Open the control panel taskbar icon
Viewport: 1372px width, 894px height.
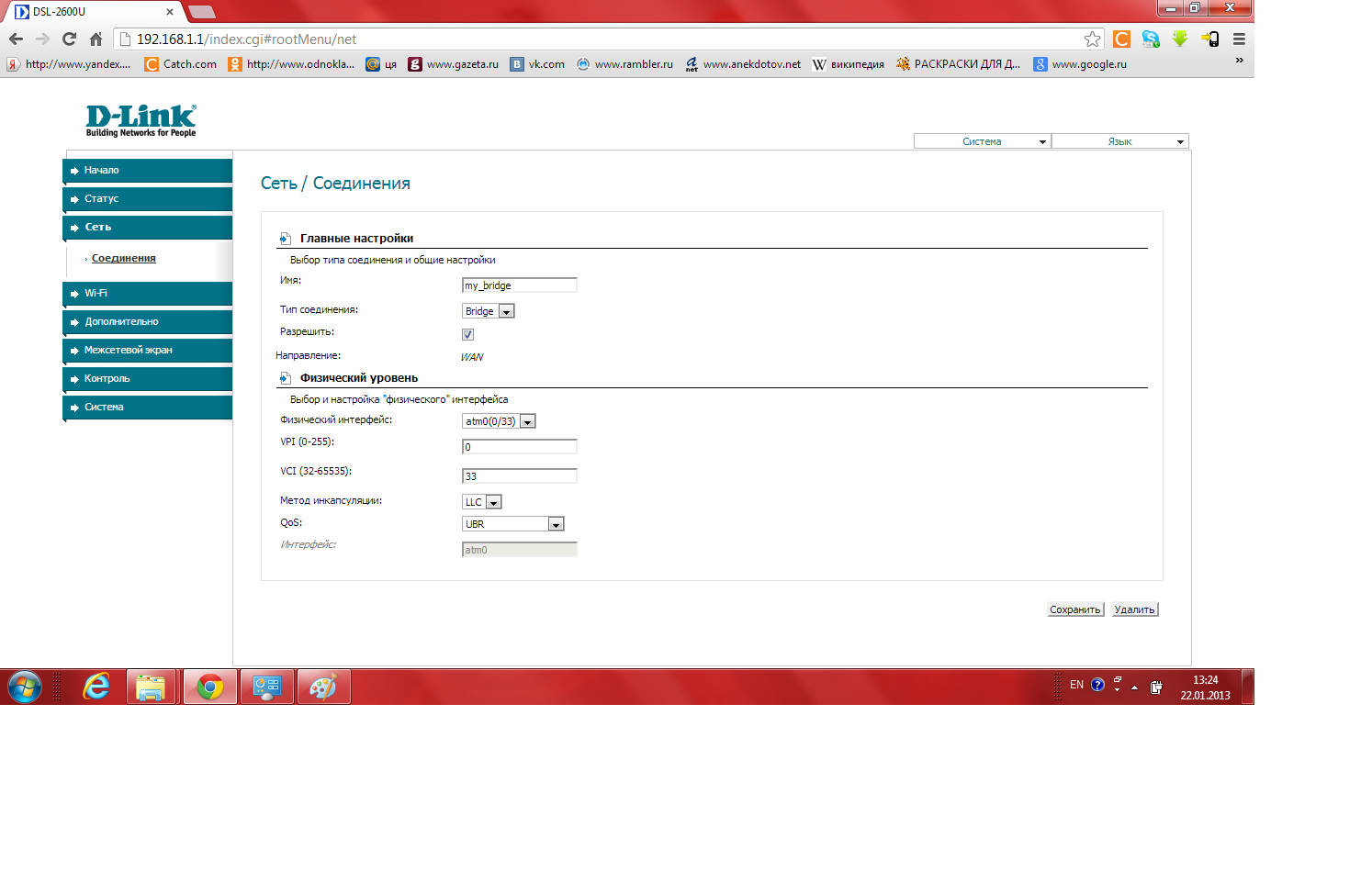tap(267, 687)
